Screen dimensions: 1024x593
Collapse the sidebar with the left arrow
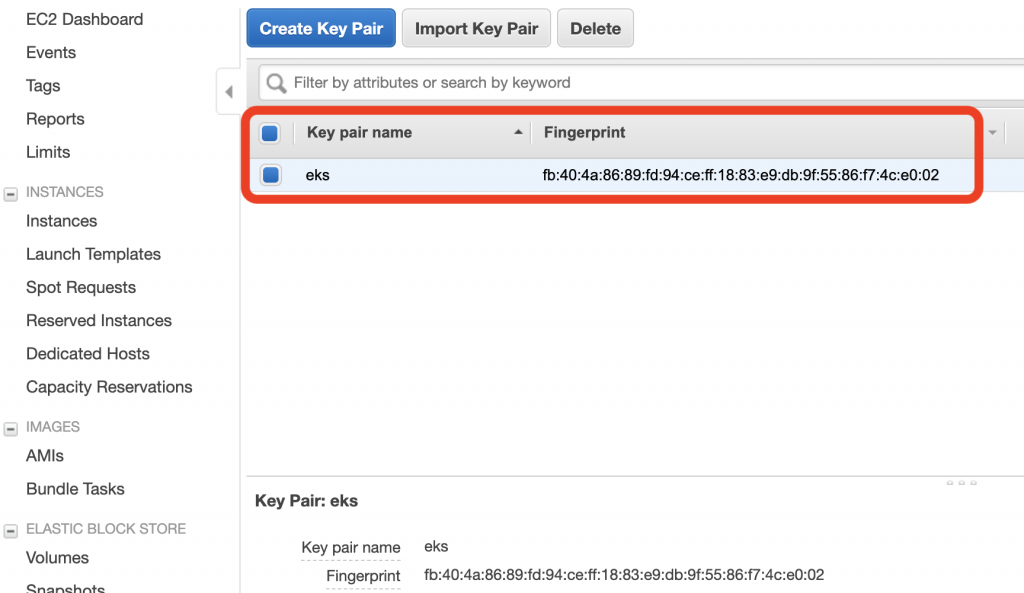point(229,91)
